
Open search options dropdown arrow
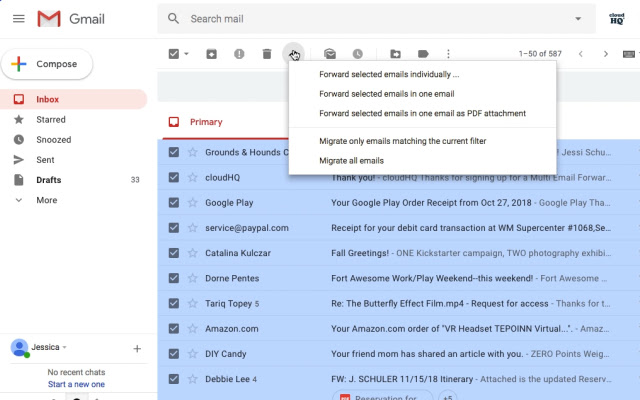pos(577,19)
